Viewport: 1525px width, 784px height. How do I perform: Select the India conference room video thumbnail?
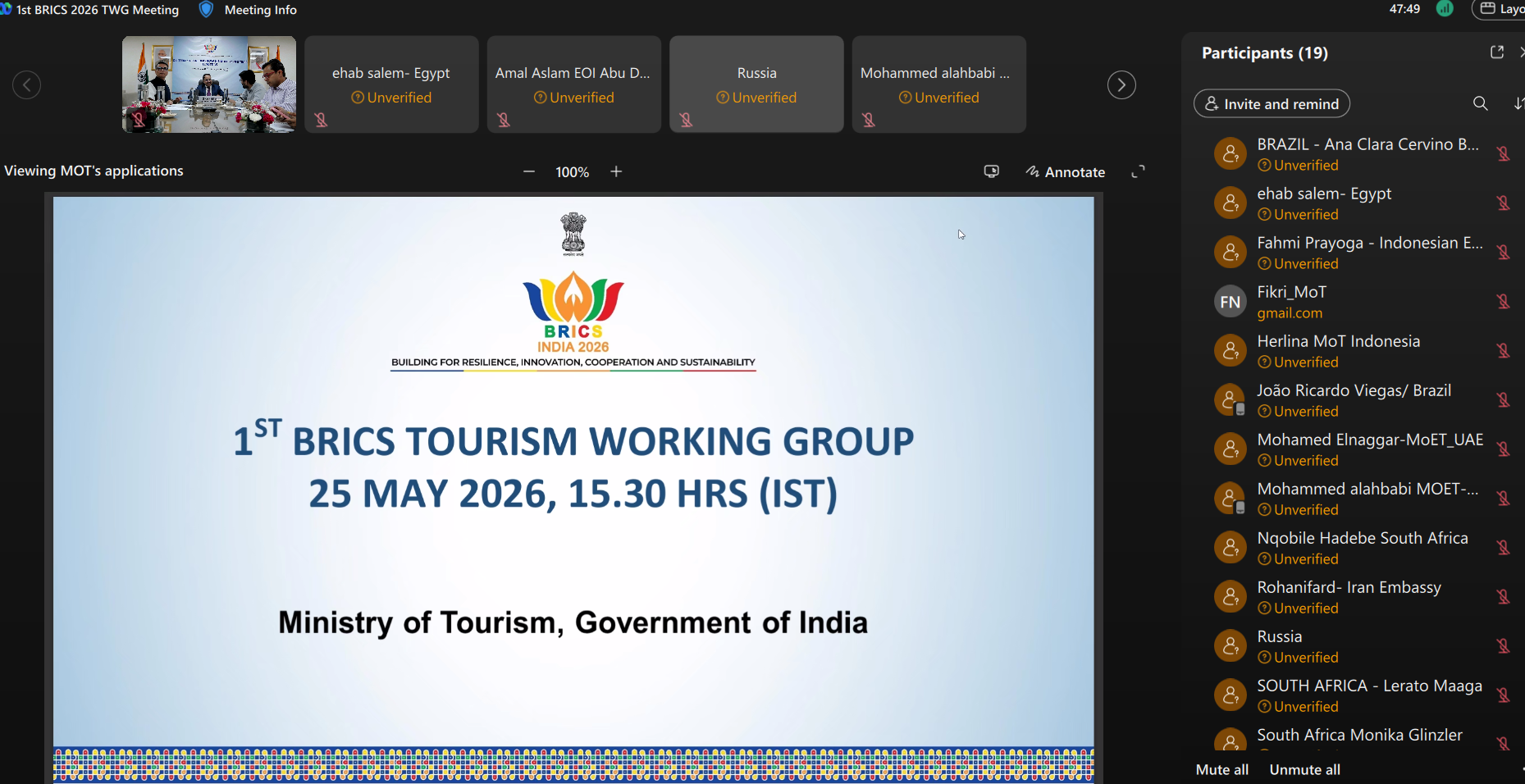coord(209,84)
